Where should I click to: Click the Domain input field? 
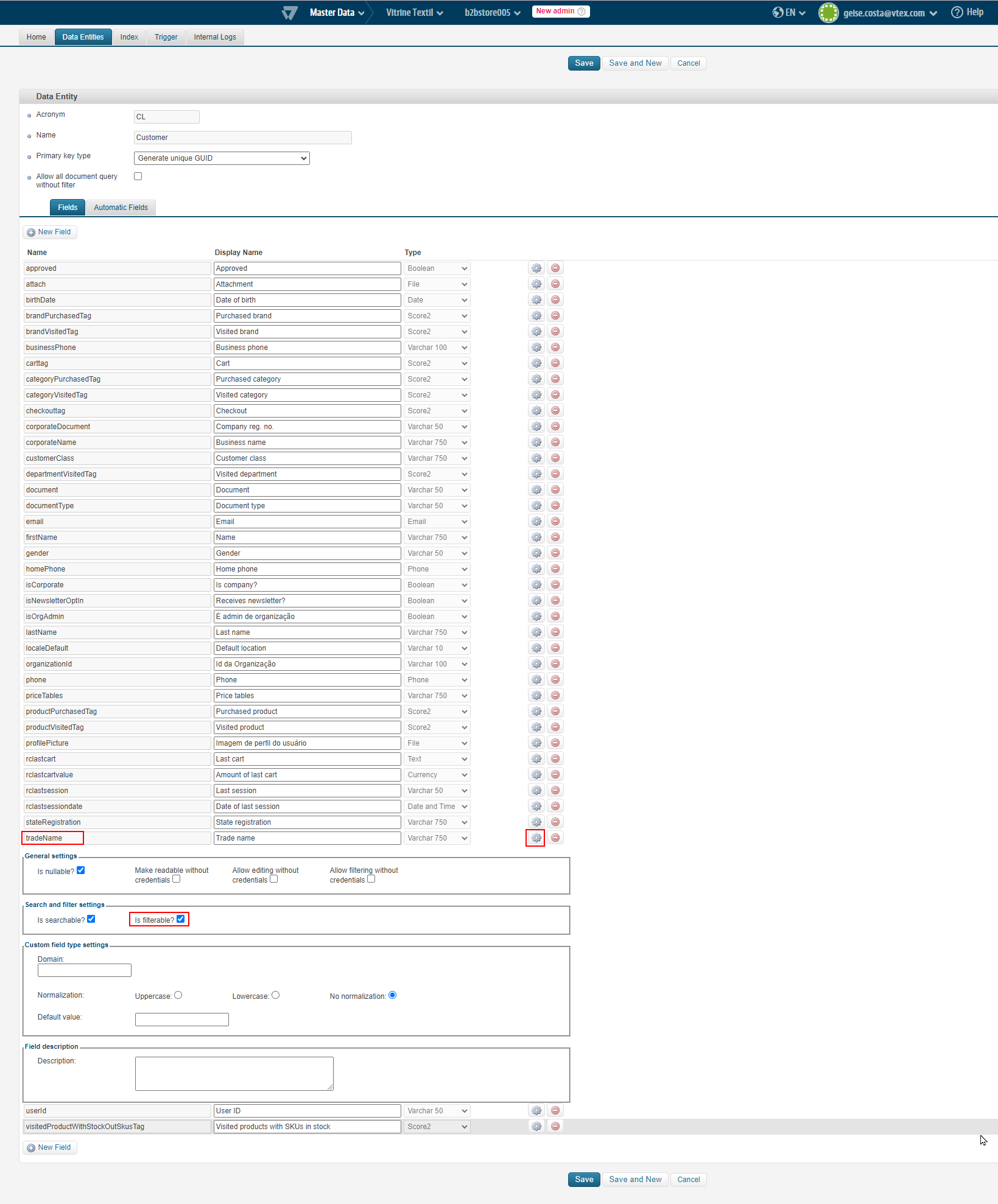(85, 970)
